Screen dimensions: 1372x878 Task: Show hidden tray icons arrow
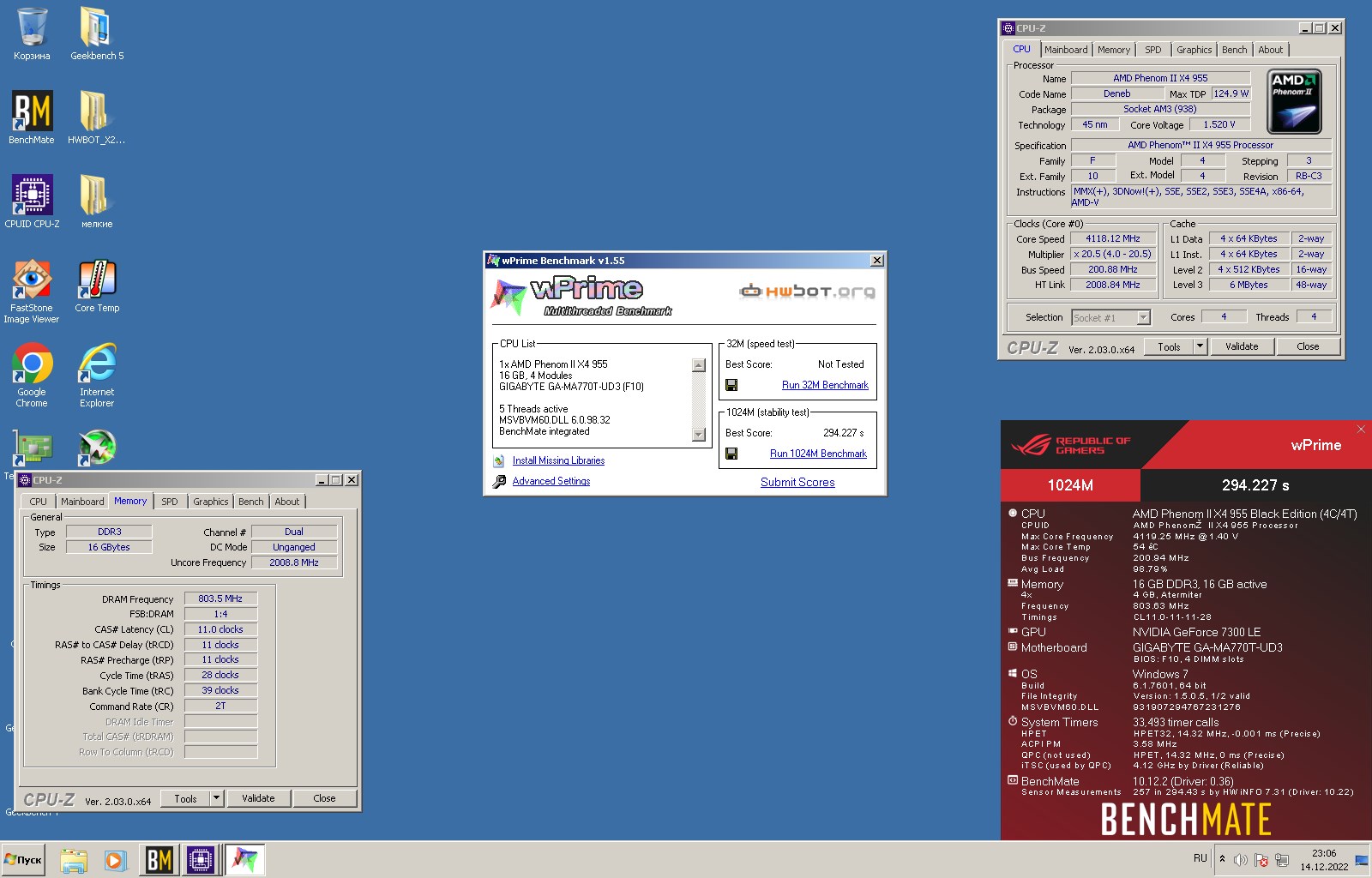1222,858
